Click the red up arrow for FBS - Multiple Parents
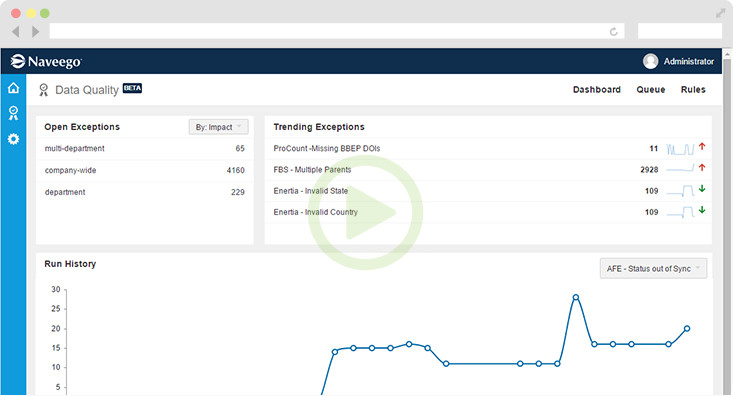The height and width of the screenshot is (396, 733). click(702, 168)
